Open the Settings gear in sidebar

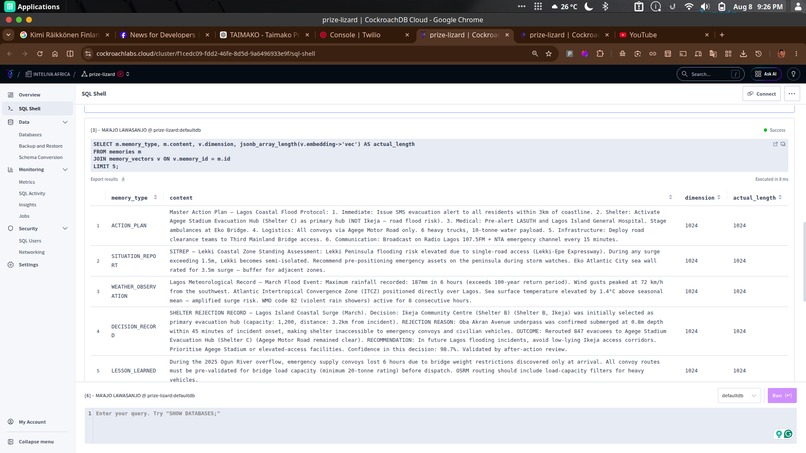[x=11, y=264]
